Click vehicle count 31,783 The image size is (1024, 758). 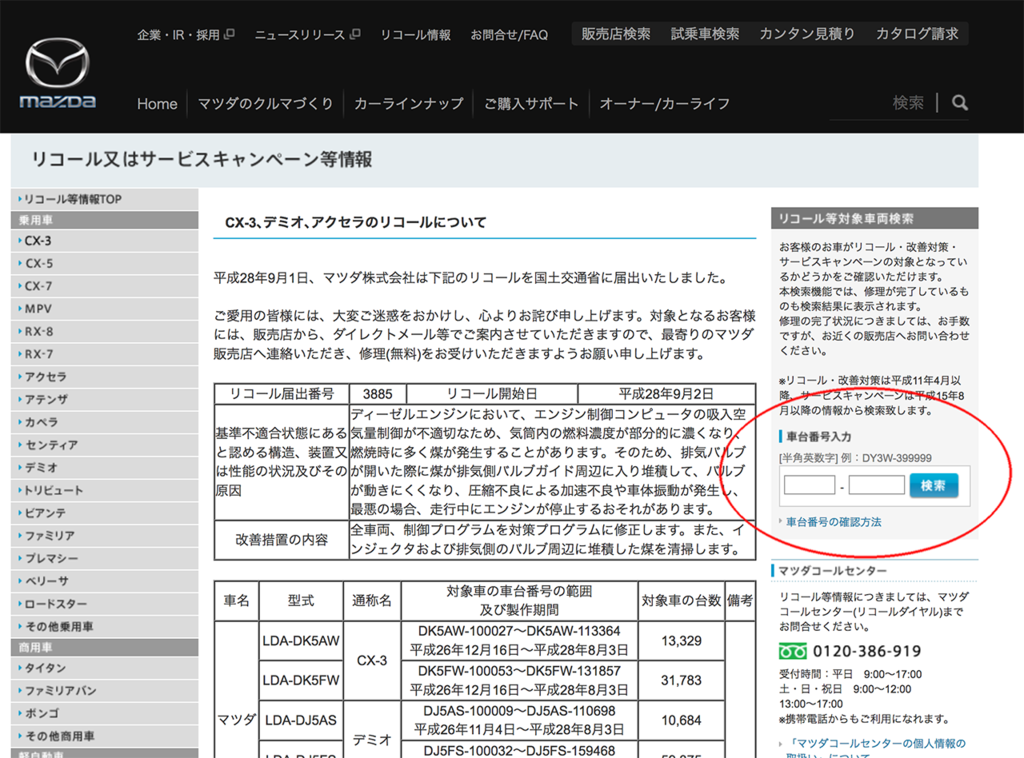click(681, 681)
